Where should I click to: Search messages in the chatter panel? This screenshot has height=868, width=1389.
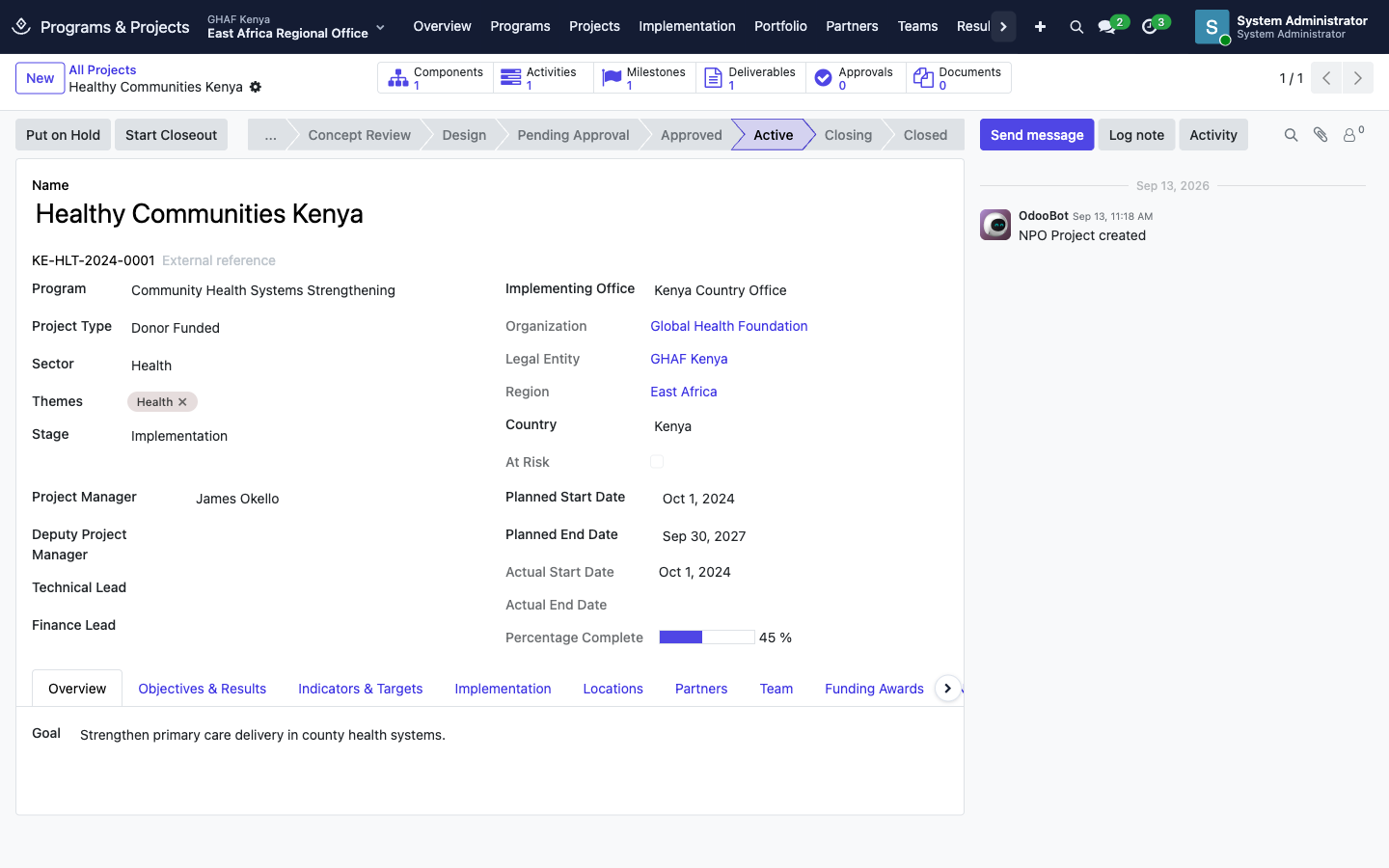pyautogui.click(x=1291, y=135)
